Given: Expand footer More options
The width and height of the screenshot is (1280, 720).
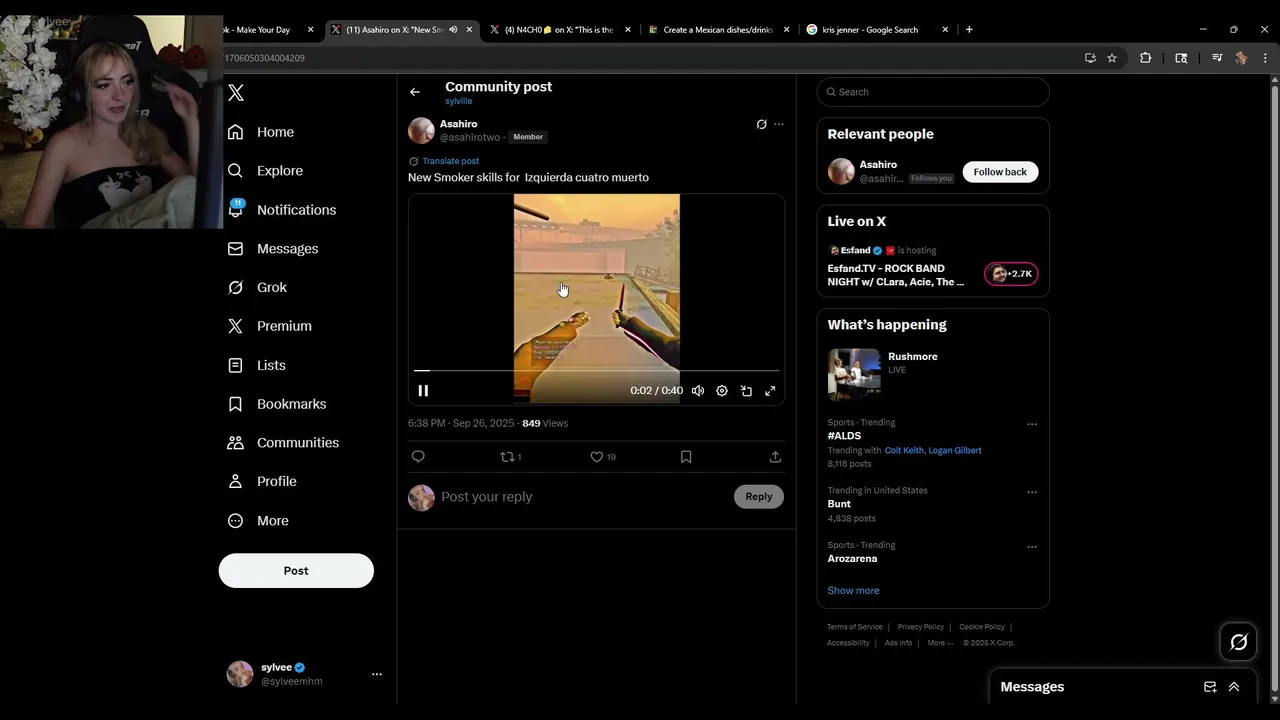Looking at the screenshot, I should [x=939, y=643].
